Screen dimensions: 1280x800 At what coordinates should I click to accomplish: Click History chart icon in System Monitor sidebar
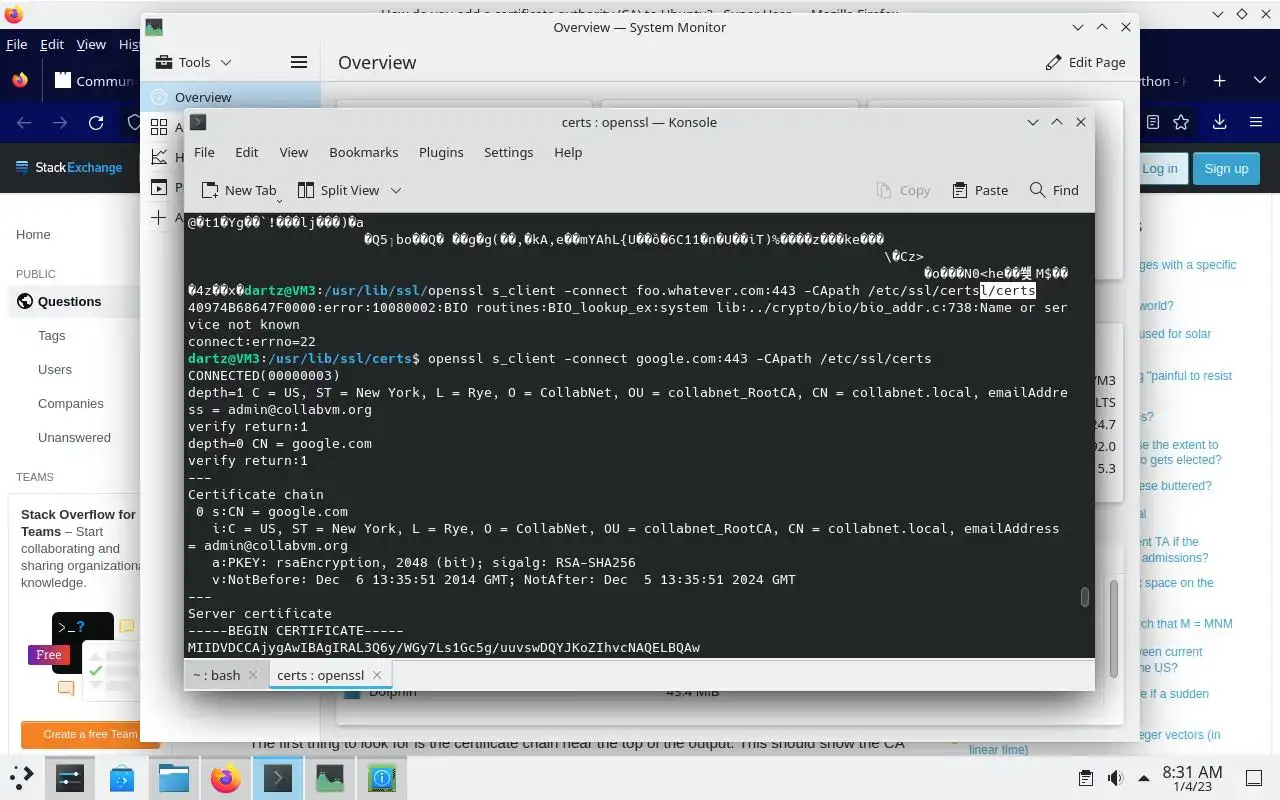(159, 157)
